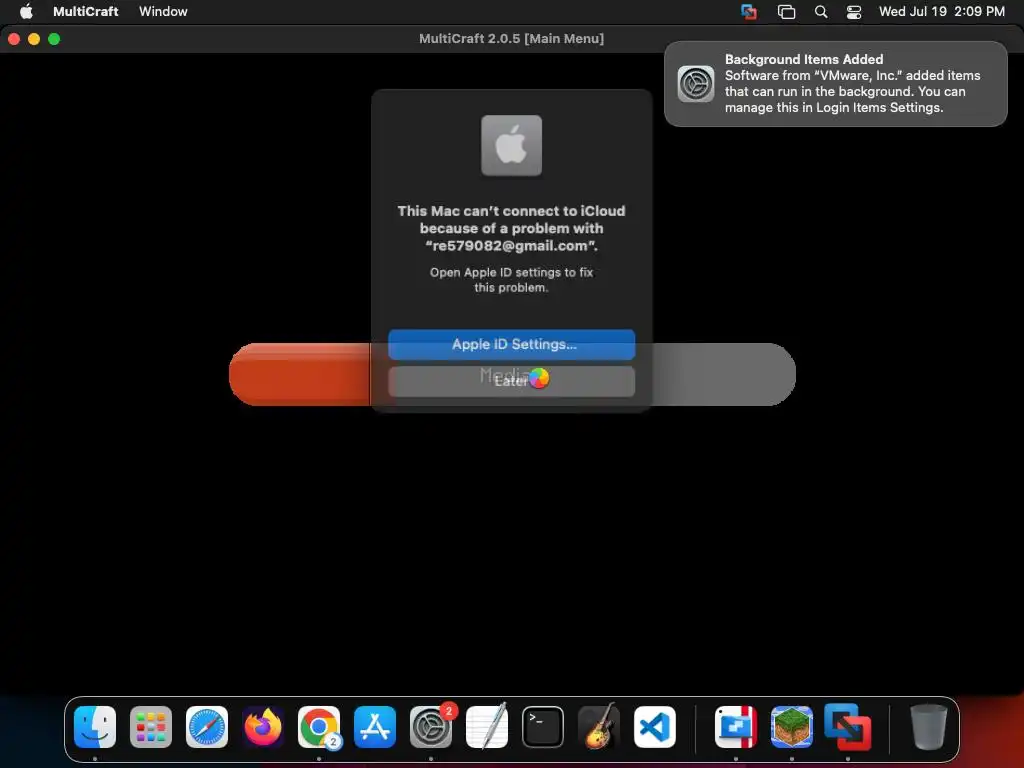Open the window-and-red-stripe app left of MultiCraft in the Dock

pos(736,727)
